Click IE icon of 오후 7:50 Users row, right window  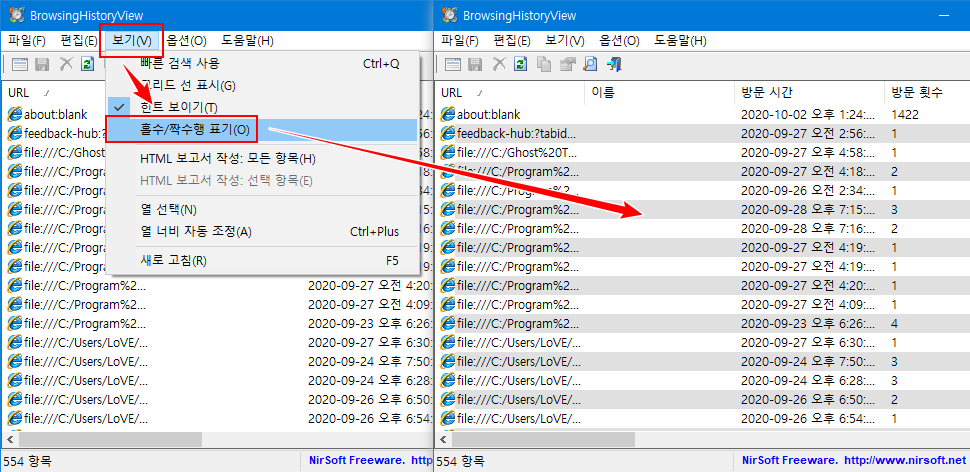pos(448,362)
